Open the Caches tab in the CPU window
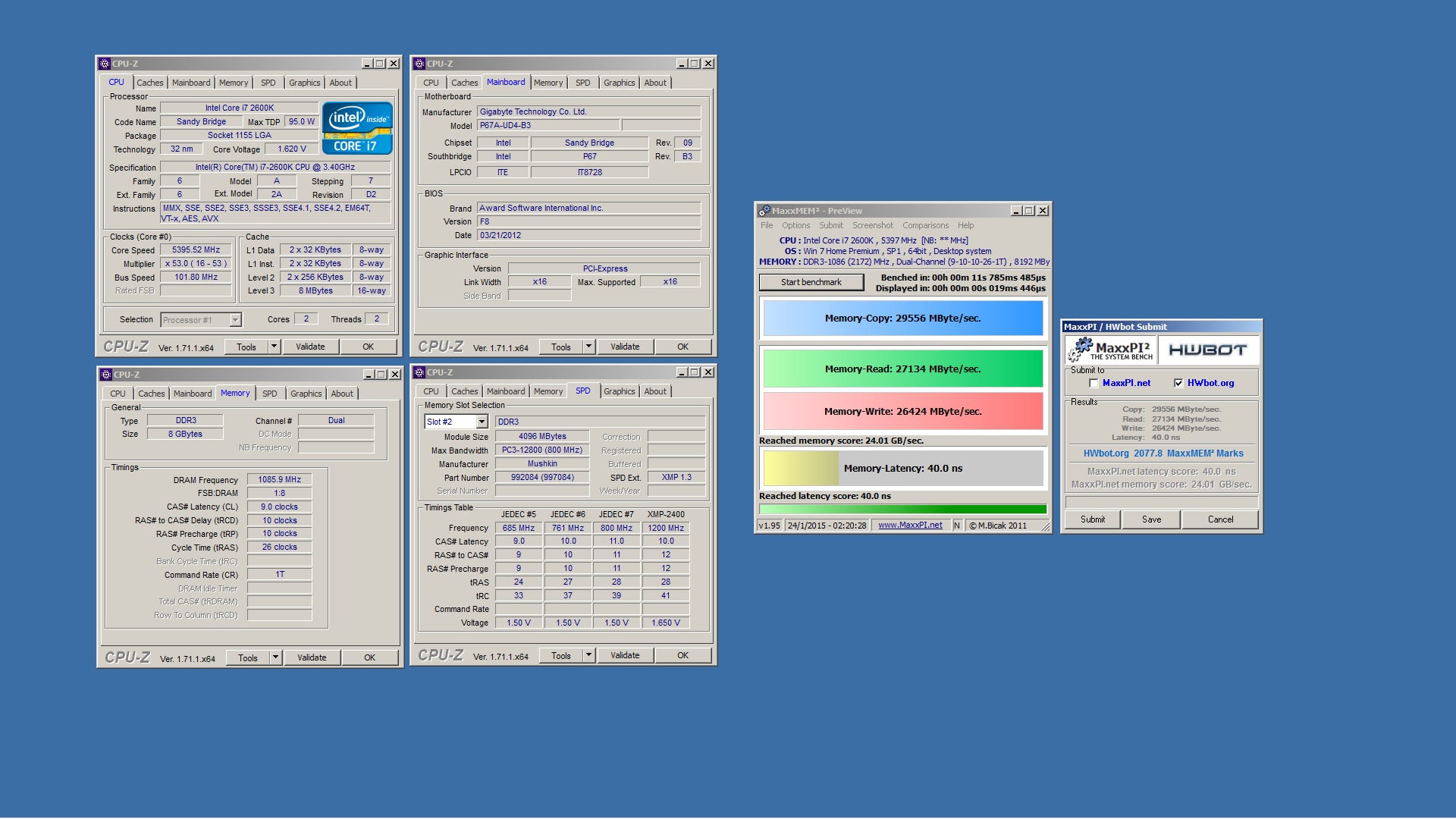The image size is (1456, 819). pos(149,83)
